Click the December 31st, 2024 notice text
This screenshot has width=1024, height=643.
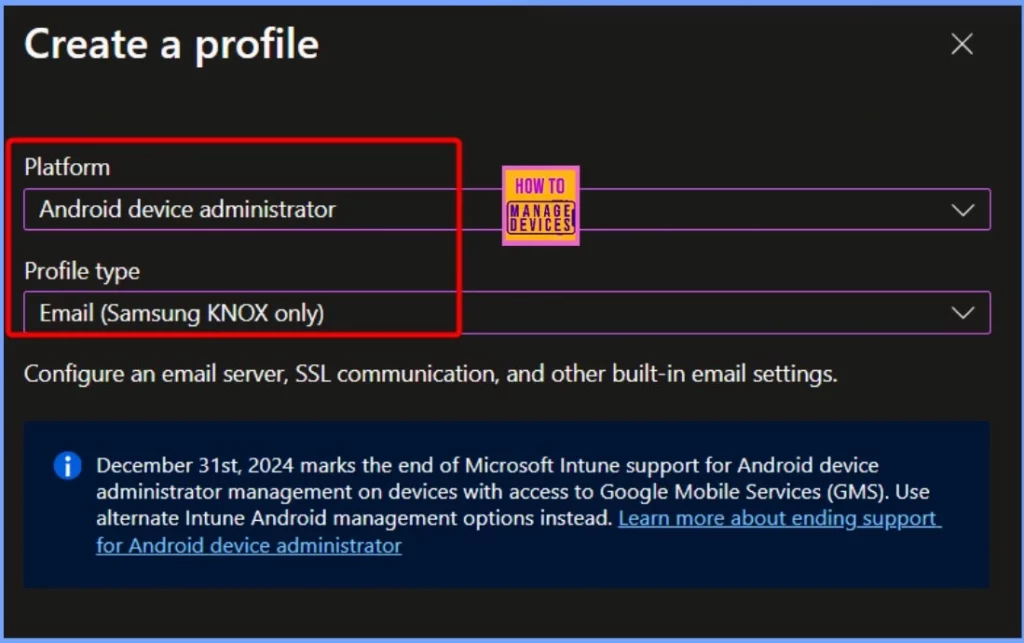point(513,492)
